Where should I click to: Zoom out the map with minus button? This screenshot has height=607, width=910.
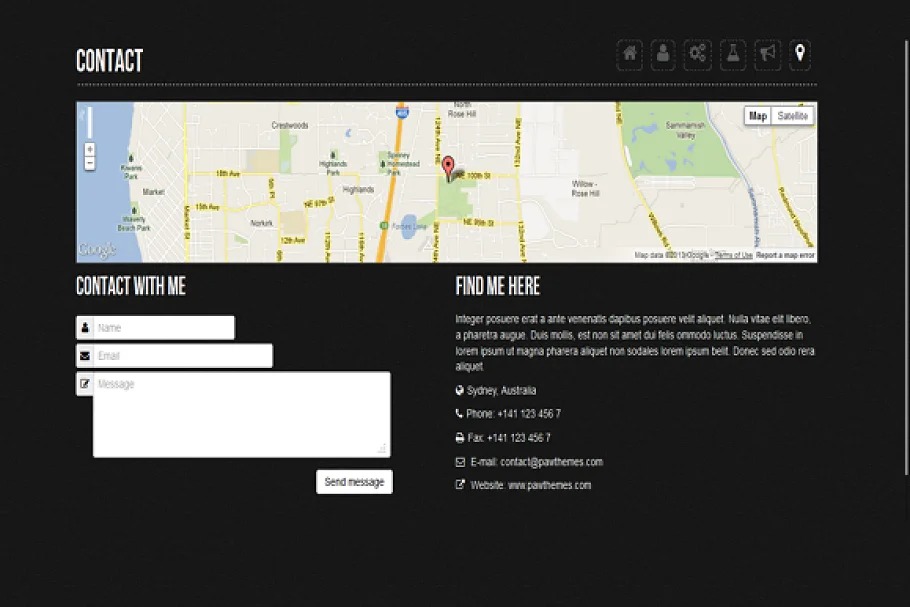pyautogui.click(x=90, y=162)
